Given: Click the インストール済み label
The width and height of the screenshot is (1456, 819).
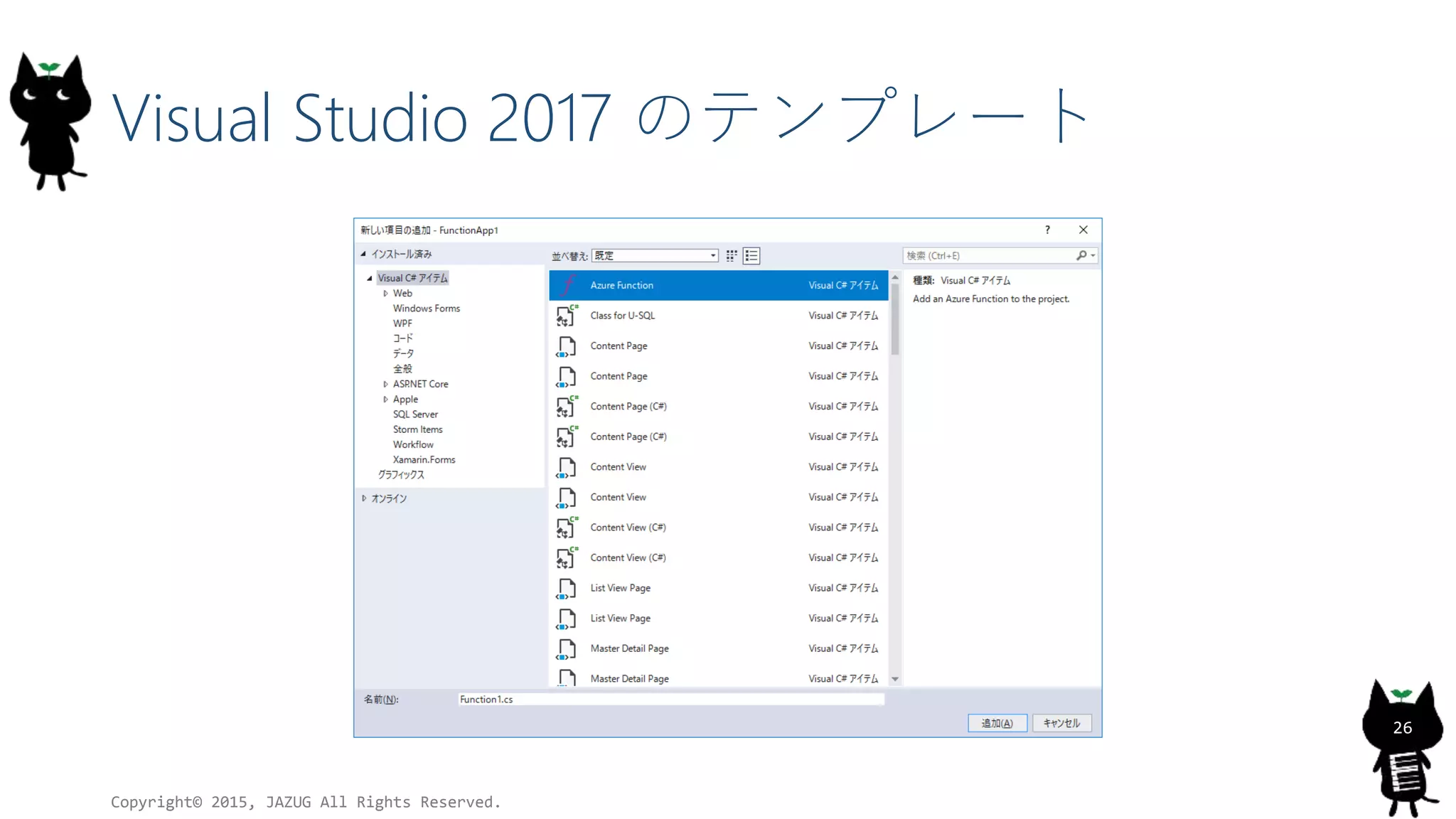Looking at the screenshot, I should point(401,254).
